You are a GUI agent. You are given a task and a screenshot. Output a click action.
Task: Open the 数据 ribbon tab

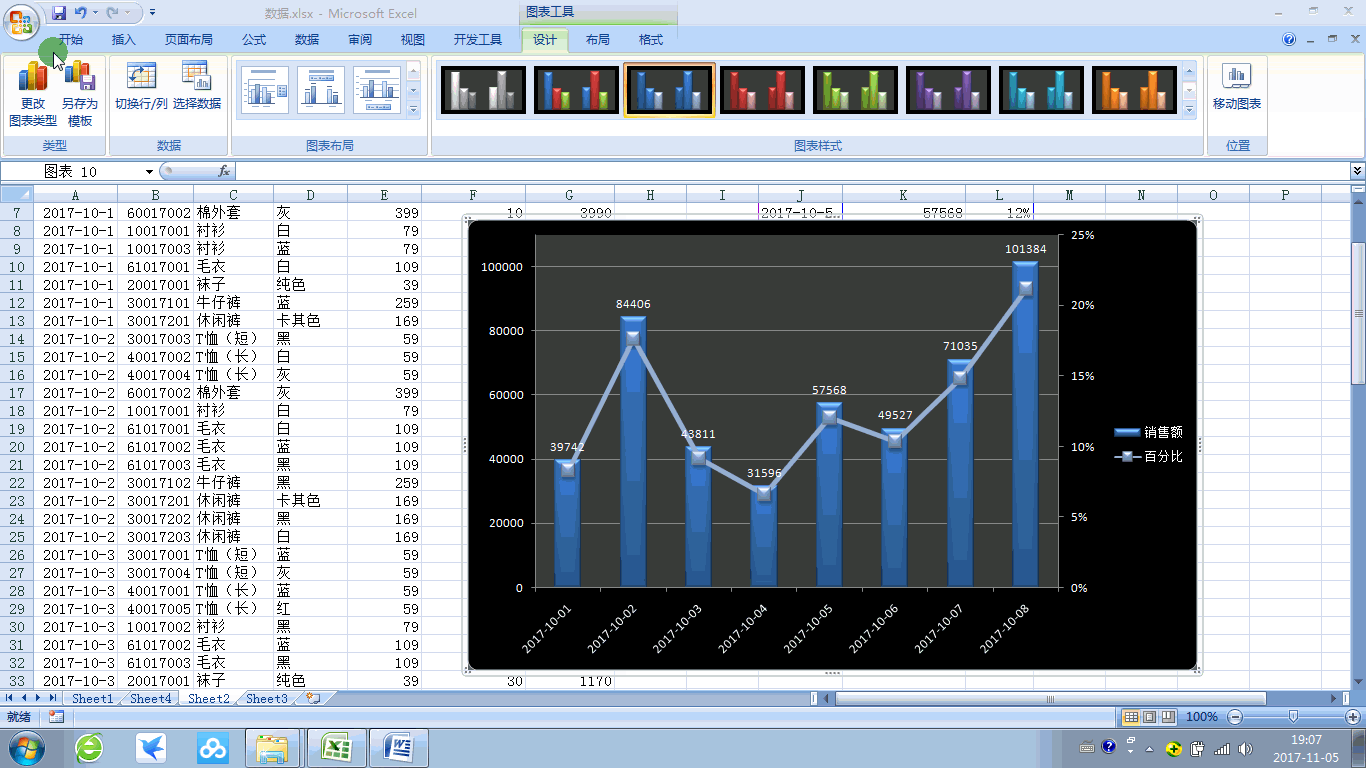[x=307, y=40]
